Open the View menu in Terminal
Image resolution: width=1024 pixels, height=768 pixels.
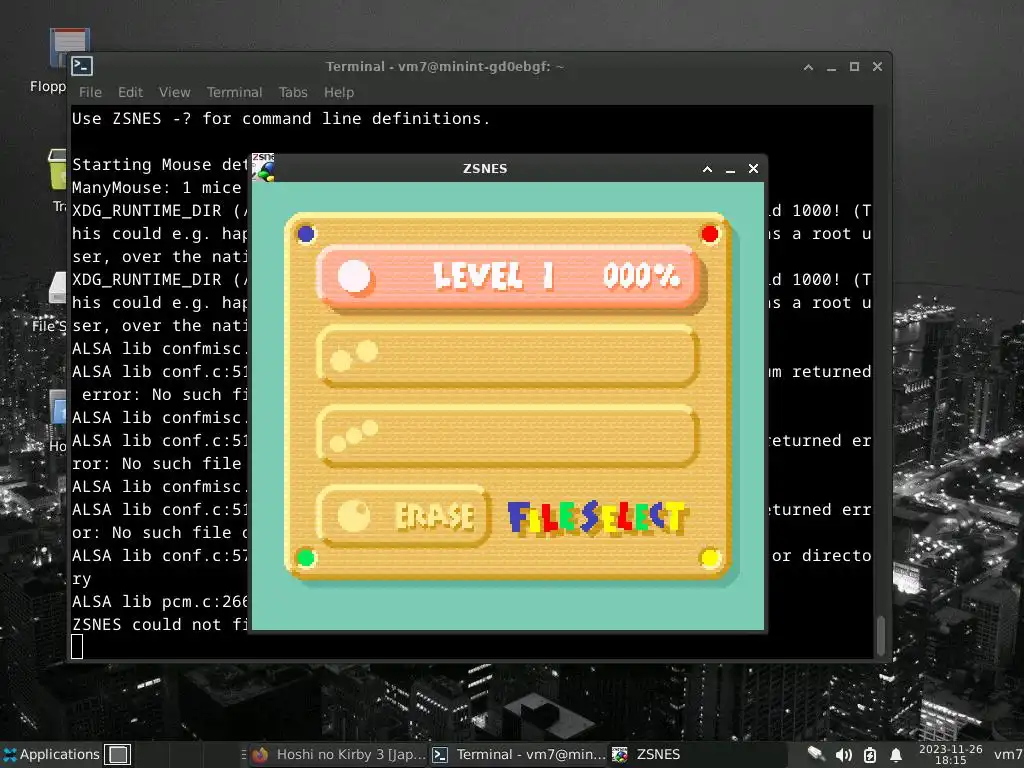[x=174, y=92]
